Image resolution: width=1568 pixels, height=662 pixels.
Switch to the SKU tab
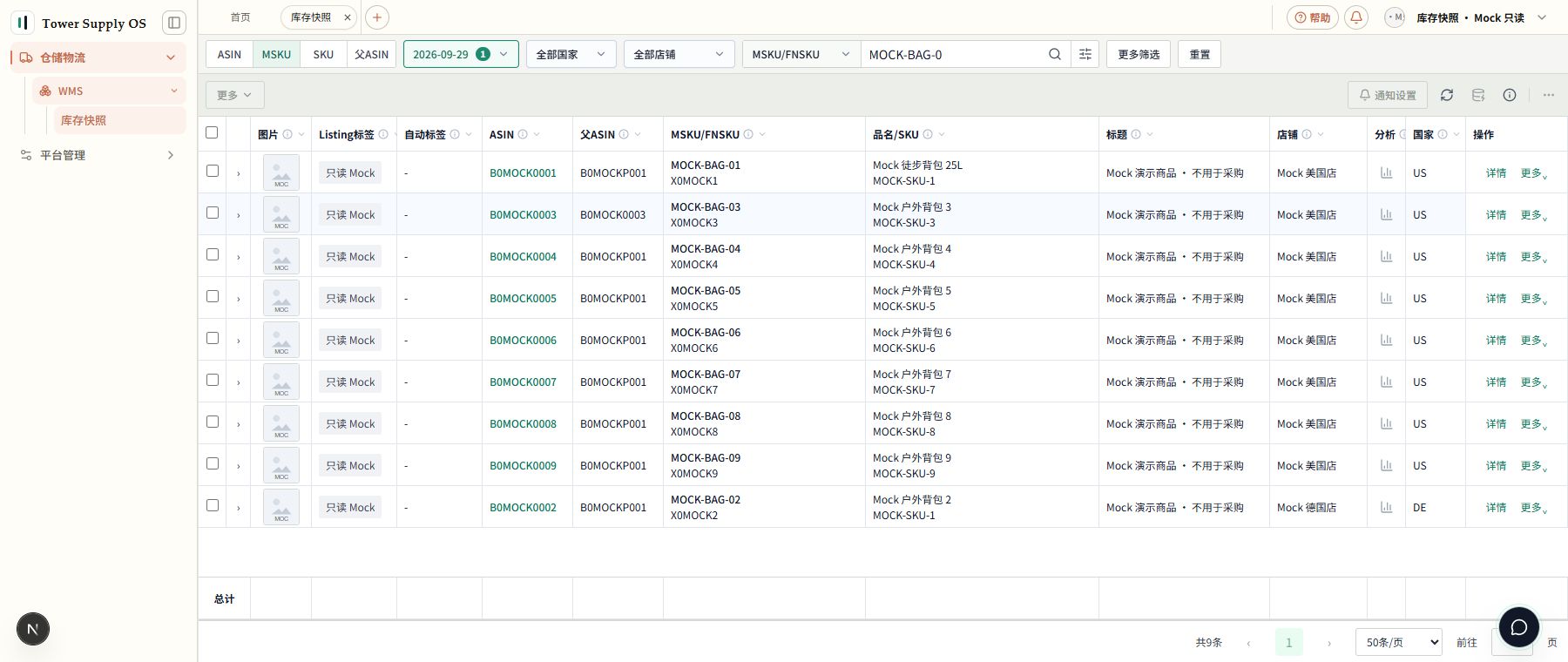point(323,54)
